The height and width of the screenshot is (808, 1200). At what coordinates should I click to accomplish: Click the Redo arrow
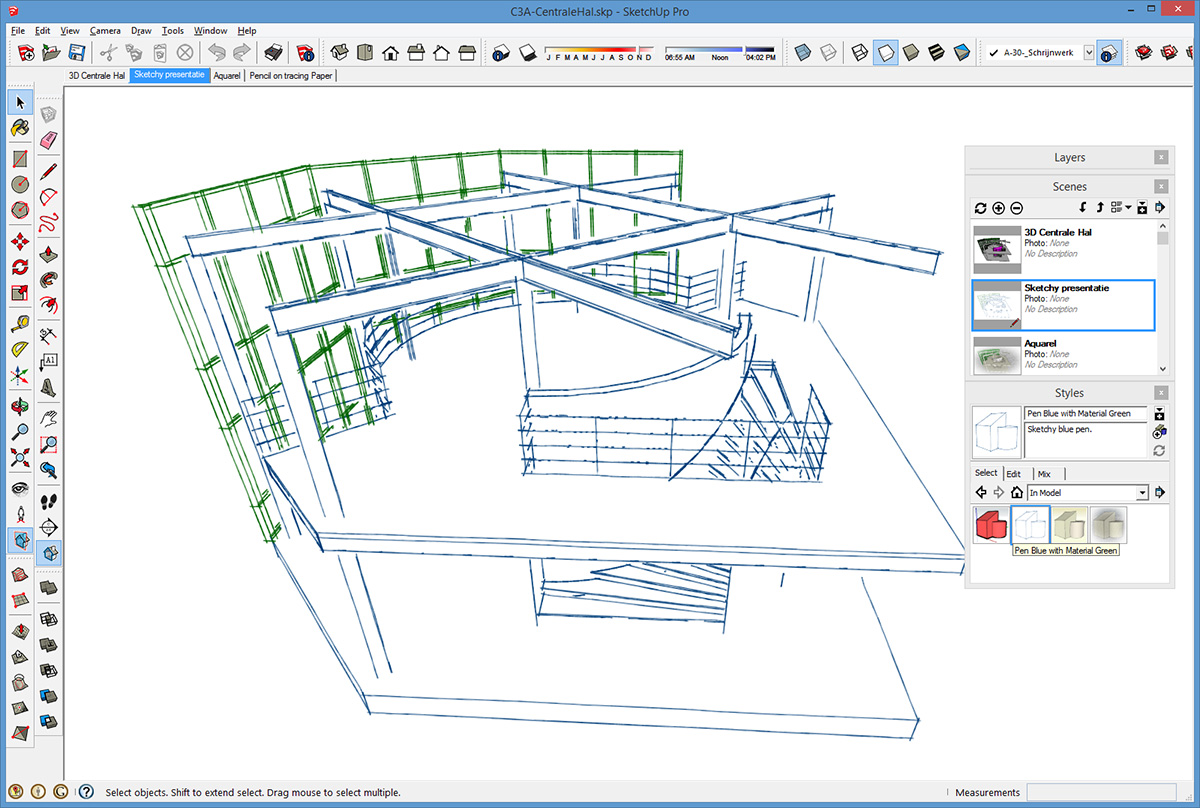[x=241, y=53]
